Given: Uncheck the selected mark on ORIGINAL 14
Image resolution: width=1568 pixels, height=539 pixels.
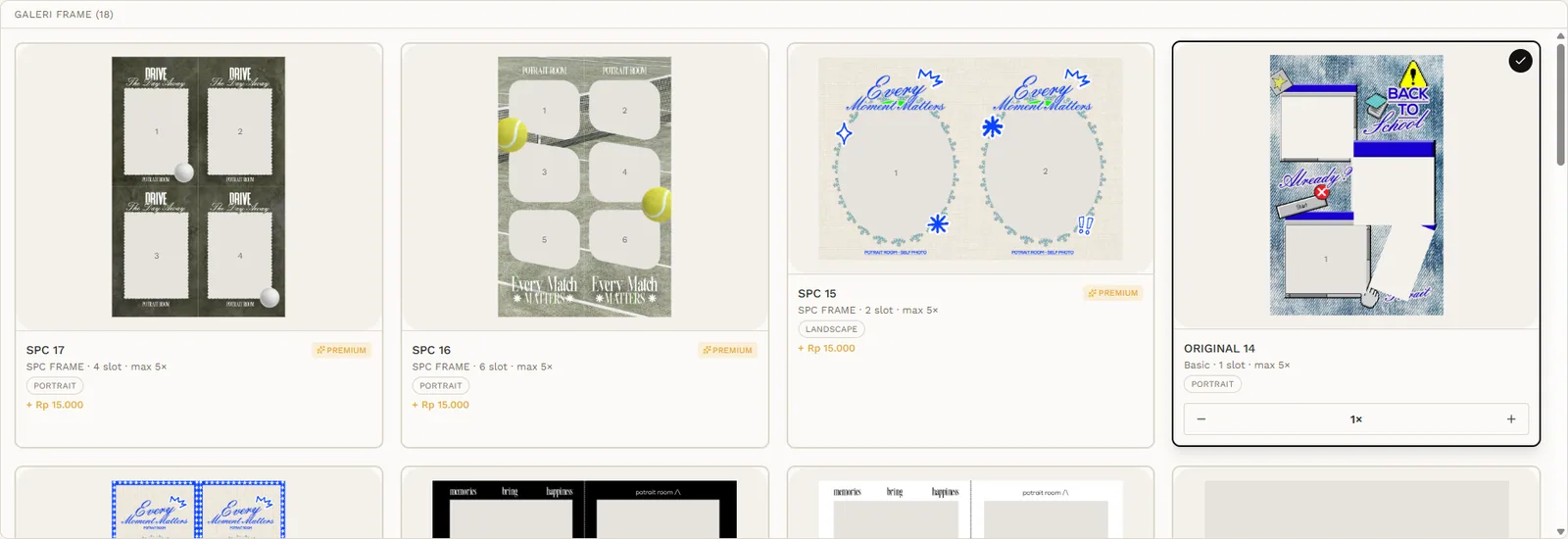Looking at the screenshot, I should click(x=1520, y=61).
